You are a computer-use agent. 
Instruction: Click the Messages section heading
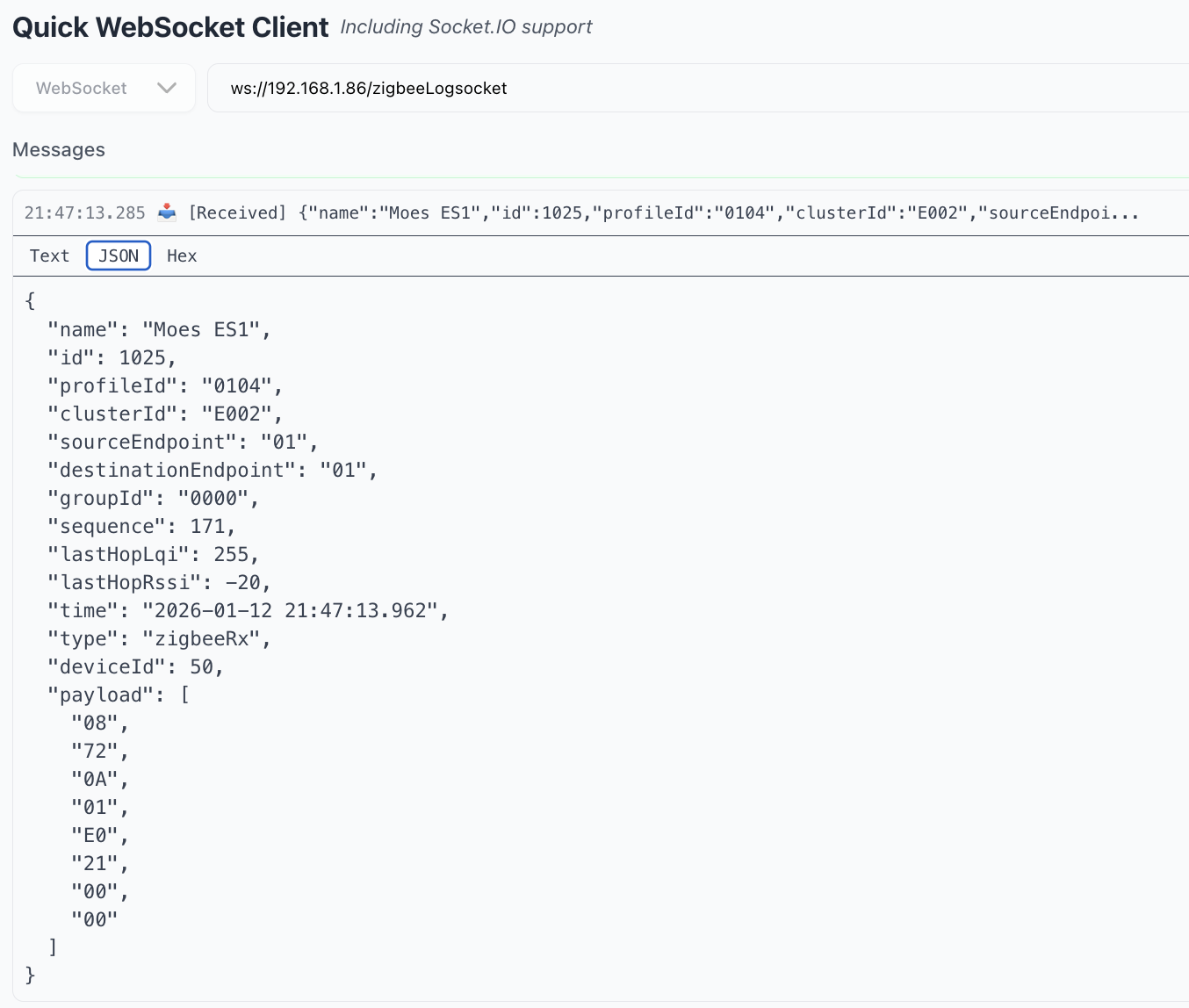pyautogui.click(x=59, y=150)
